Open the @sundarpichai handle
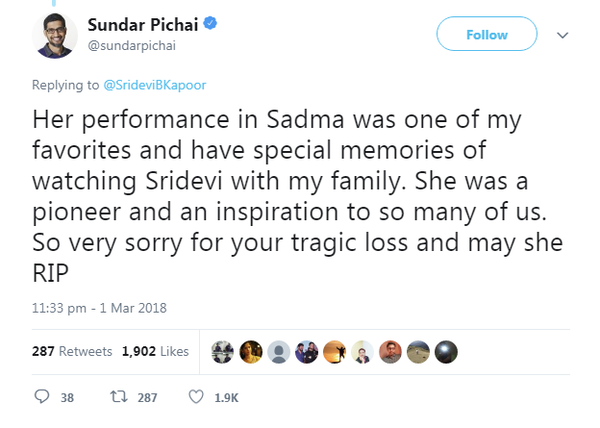This screenshot has width=600, height=428. coord(132,46)
